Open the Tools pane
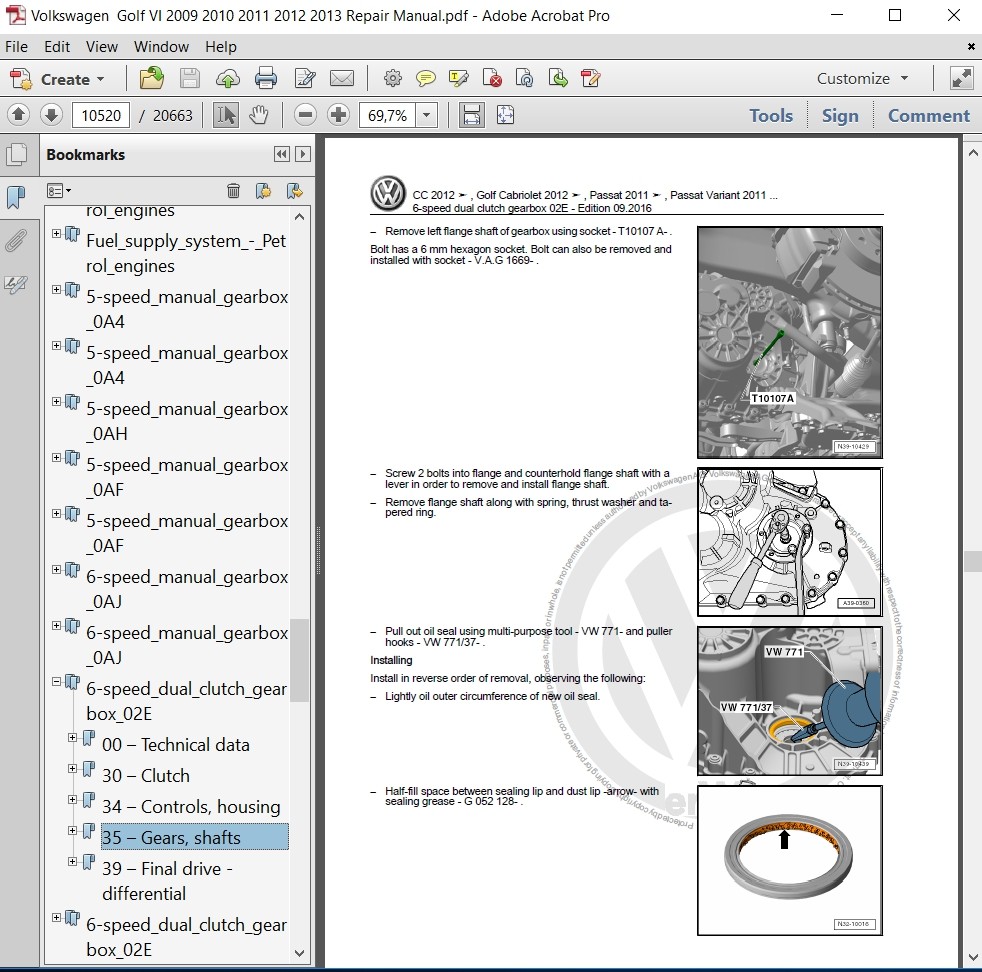The width and height of the screenshot is (982, 972). pos(771,116)
